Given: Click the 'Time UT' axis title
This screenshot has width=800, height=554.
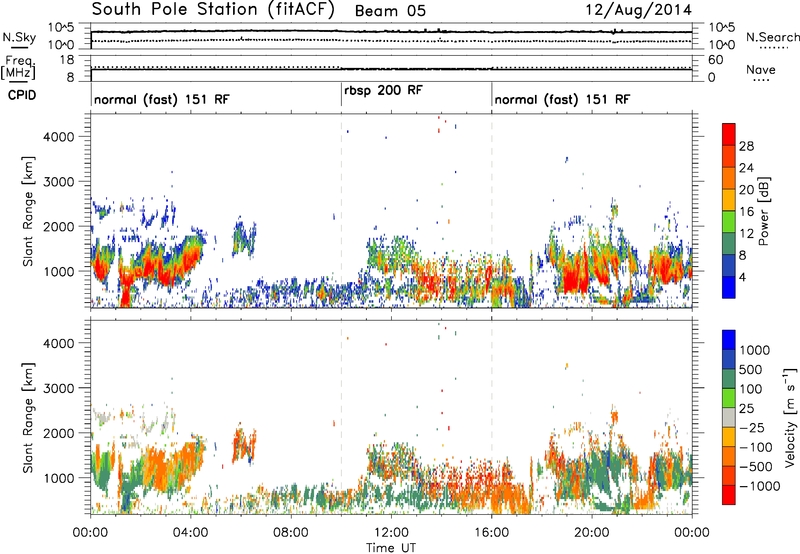Looking at the screenshot, I should tap(391, 548).
